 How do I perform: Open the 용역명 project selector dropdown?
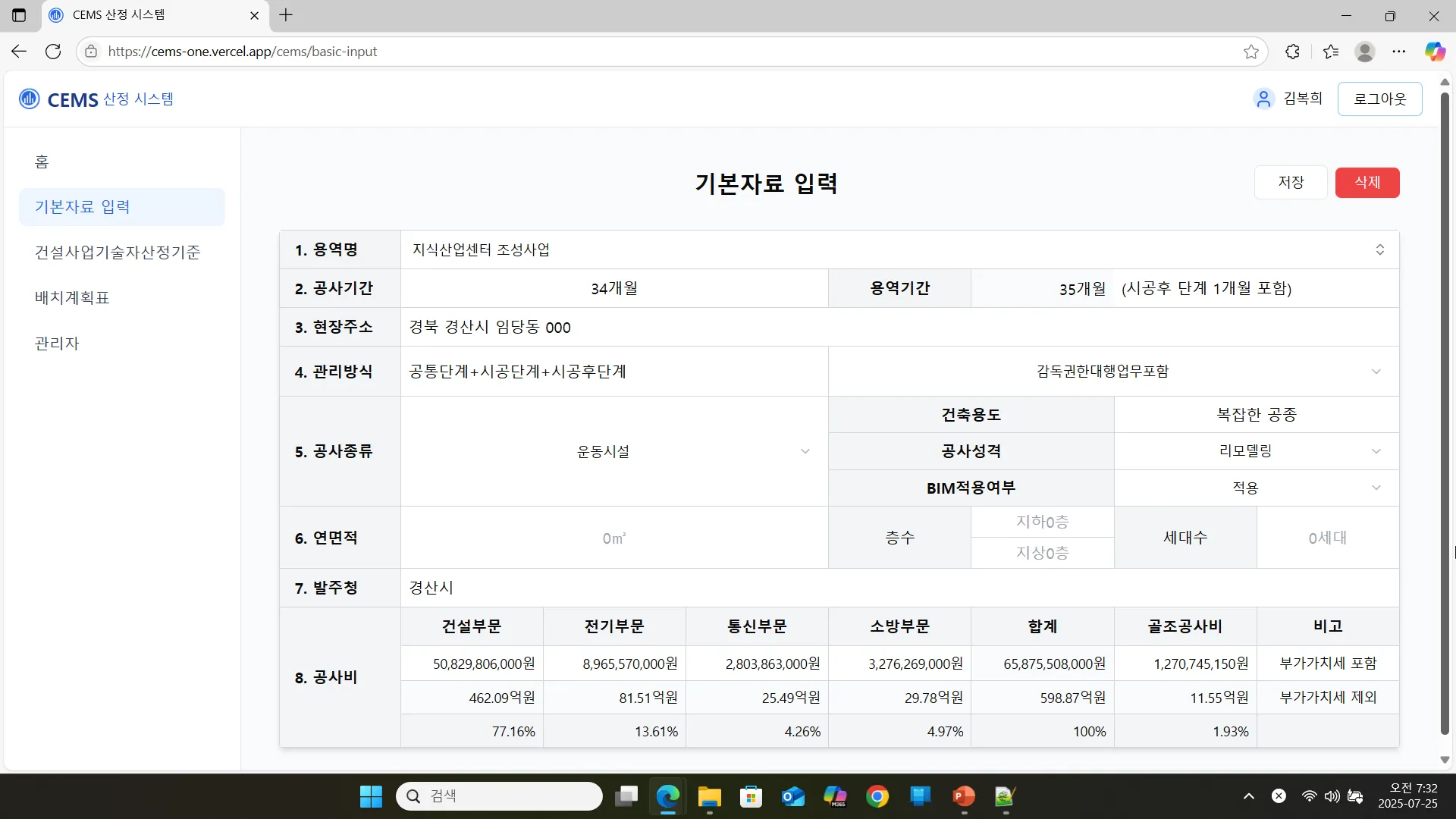pyautogui.click(x=899, y=249)
